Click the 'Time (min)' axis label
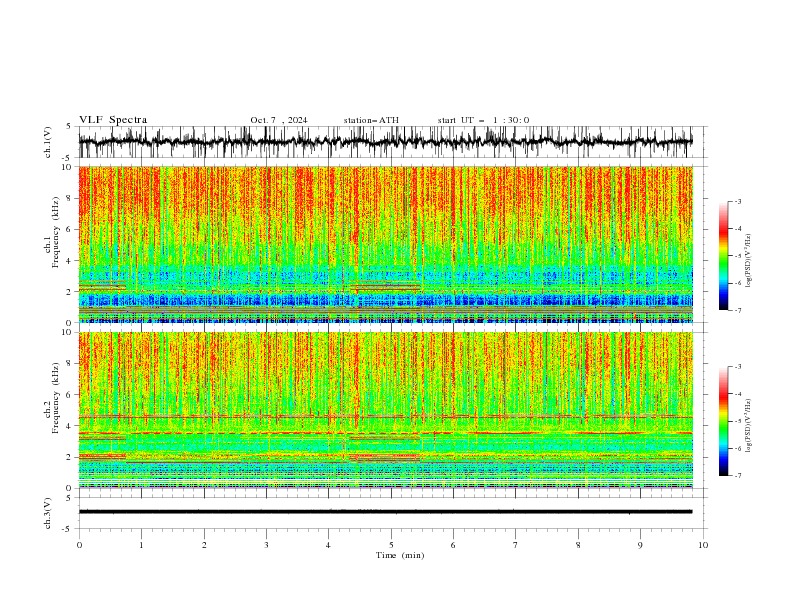 [x=400, y=555]
